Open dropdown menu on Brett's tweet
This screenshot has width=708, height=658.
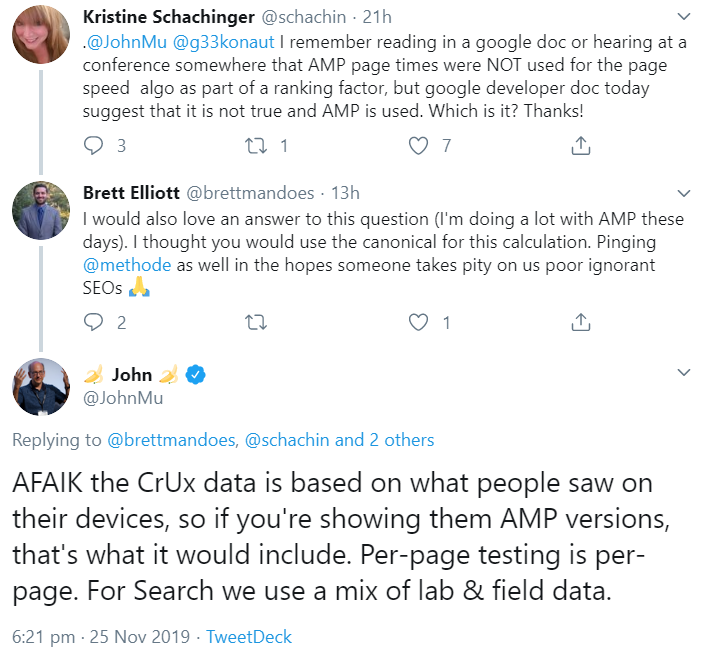684,193
